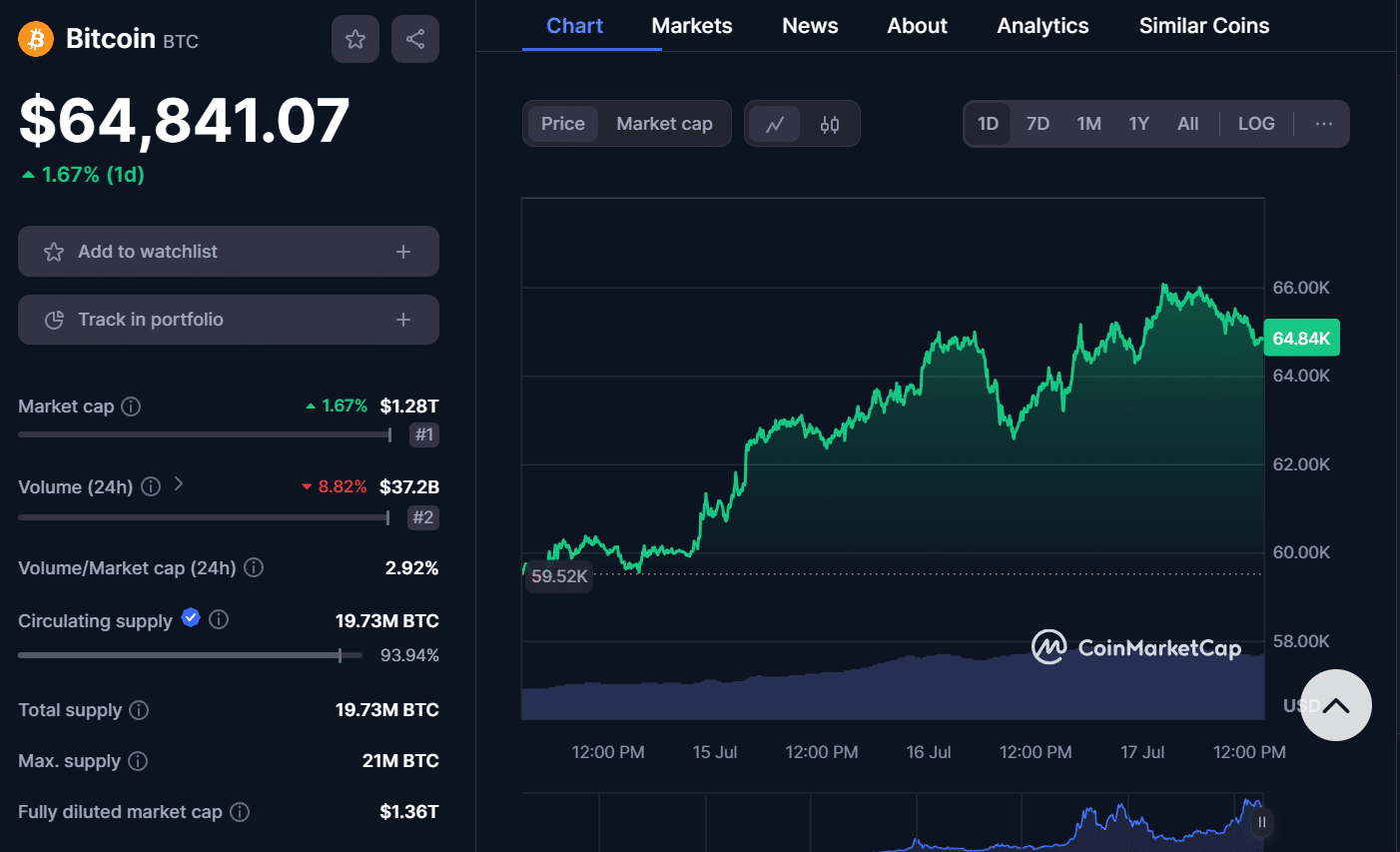1400x852 pixels.
Task: Click the $37.2B volume value
Action: 409,486
